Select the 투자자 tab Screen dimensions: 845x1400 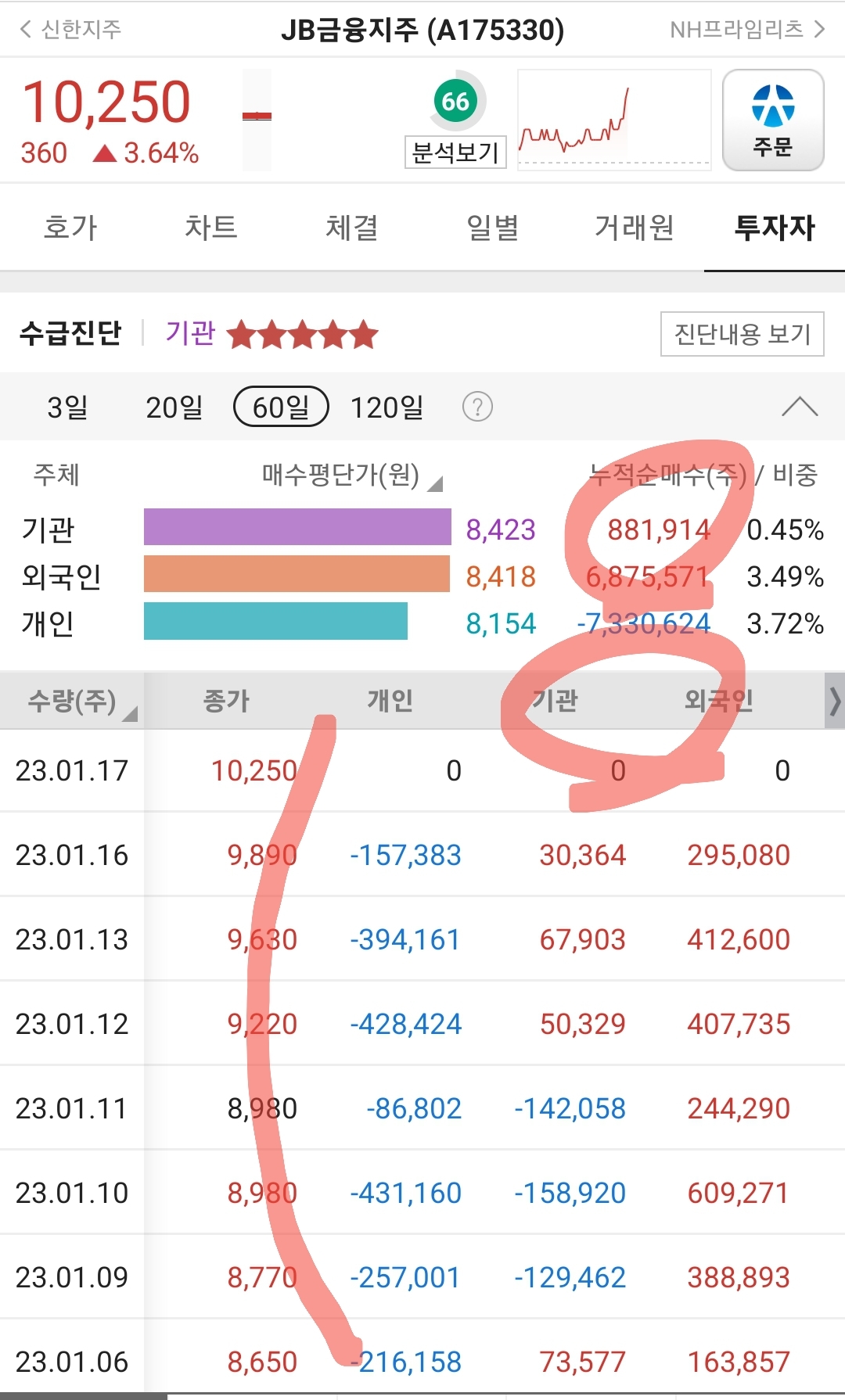tap(775, 228)
